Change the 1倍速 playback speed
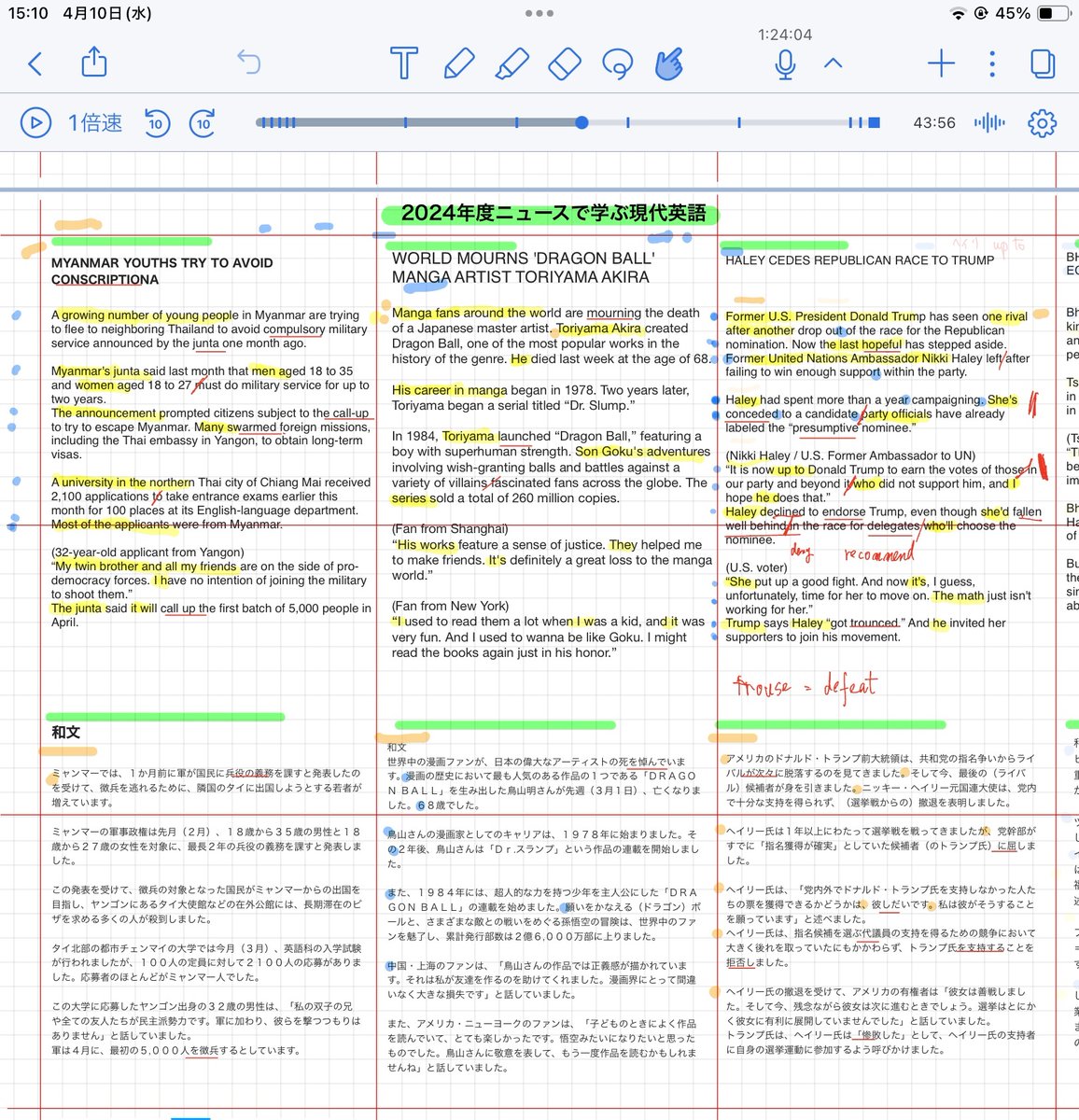Image resolution: width=1079 pixels, height=1120 pixels. (x=95, y=122)
